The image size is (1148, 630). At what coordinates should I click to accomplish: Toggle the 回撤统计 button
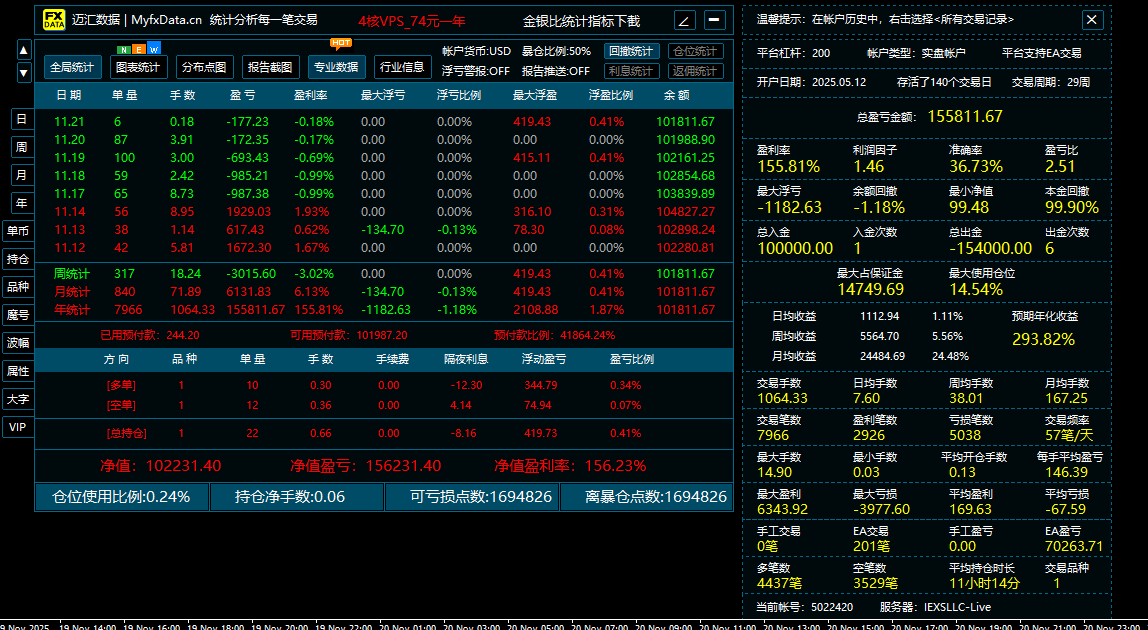pos(632,51)
